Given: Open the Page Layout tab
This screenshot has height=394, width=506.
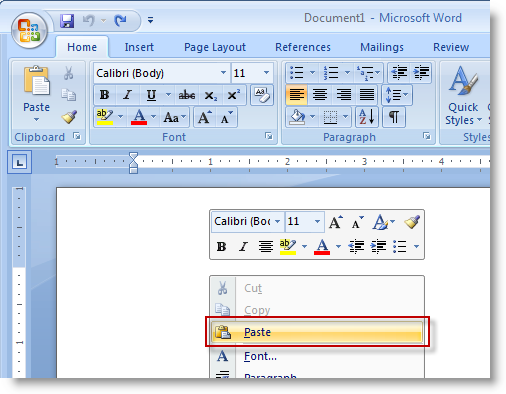Looking at the screenshot, I should pos(215,47).
